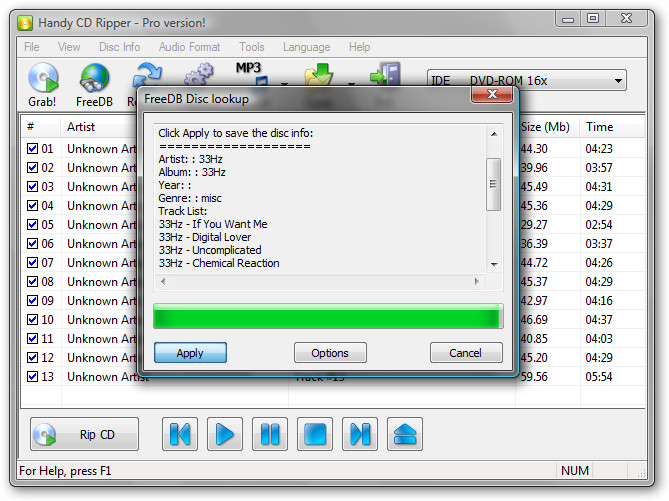Toggle track 07 checkbox
The width and height of the screenshot is (669, 501).
(x=32, y=262)
